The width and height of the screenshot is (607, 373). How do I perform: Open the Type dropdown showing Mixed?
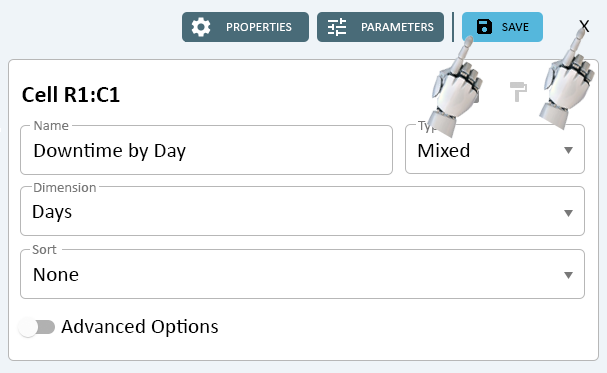[x=495, y=149]
